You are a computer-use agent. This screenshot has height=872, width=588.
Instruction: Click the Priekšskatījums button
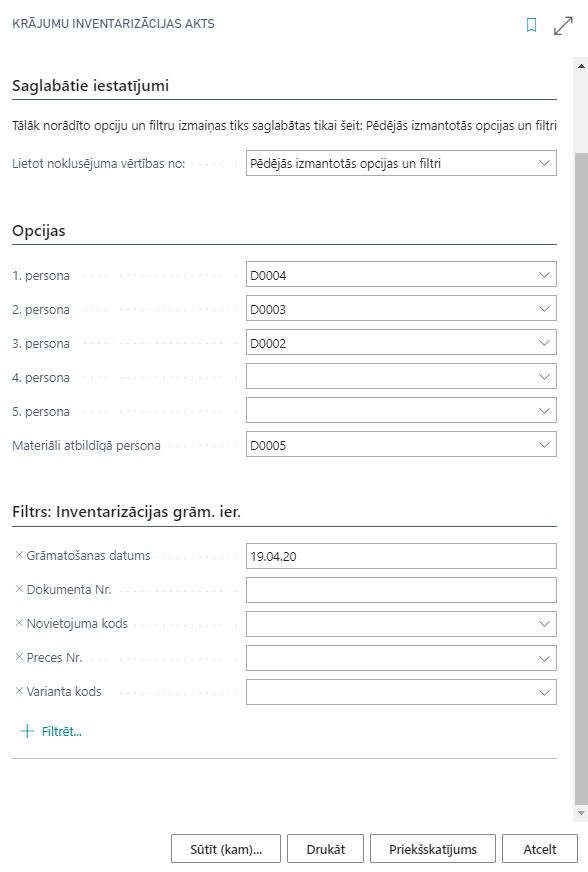pos(433,849)
